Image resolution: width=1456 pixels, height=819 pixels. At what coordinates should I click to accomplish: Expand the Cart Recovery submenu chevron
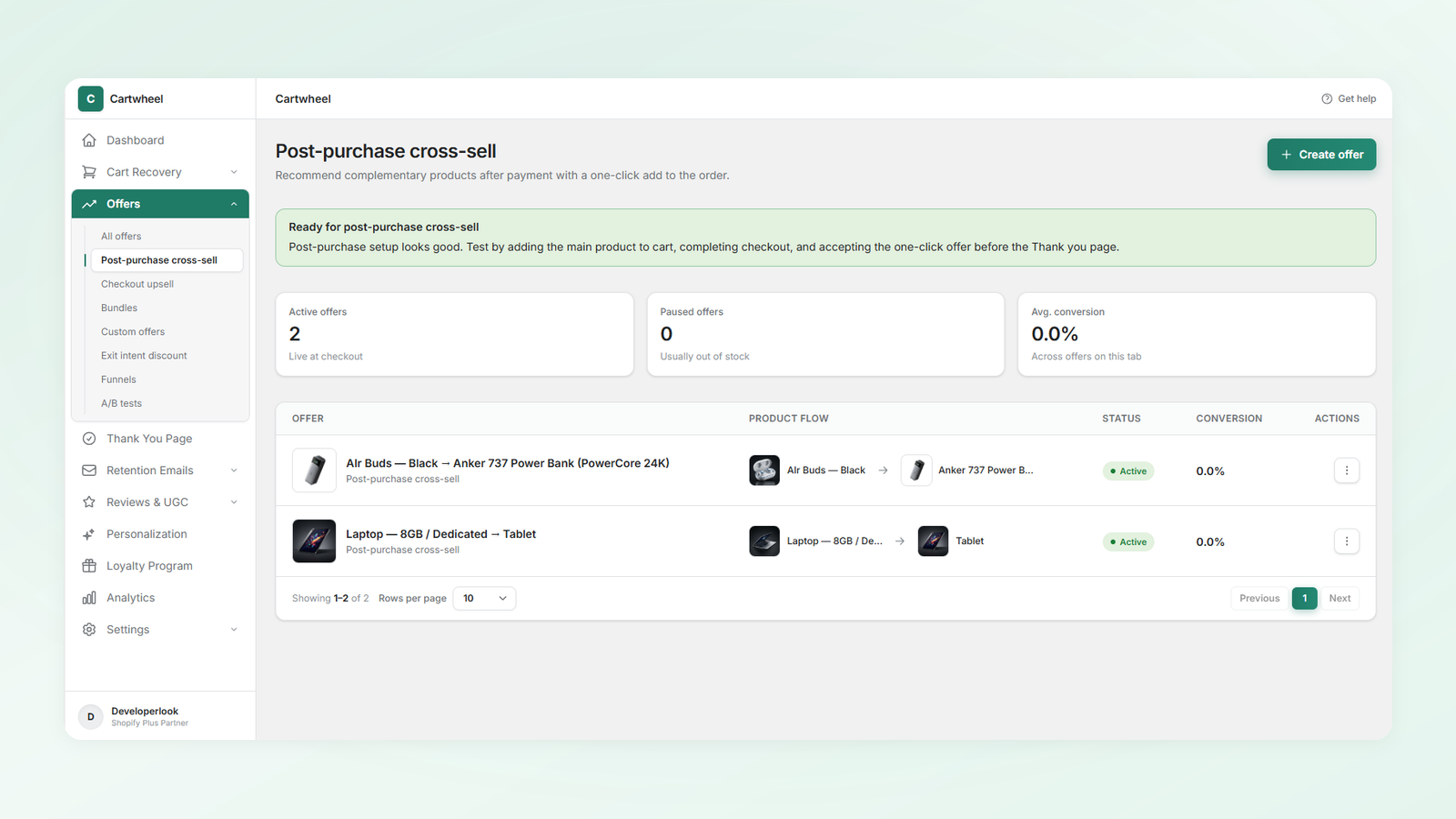[x=234, y=172]
